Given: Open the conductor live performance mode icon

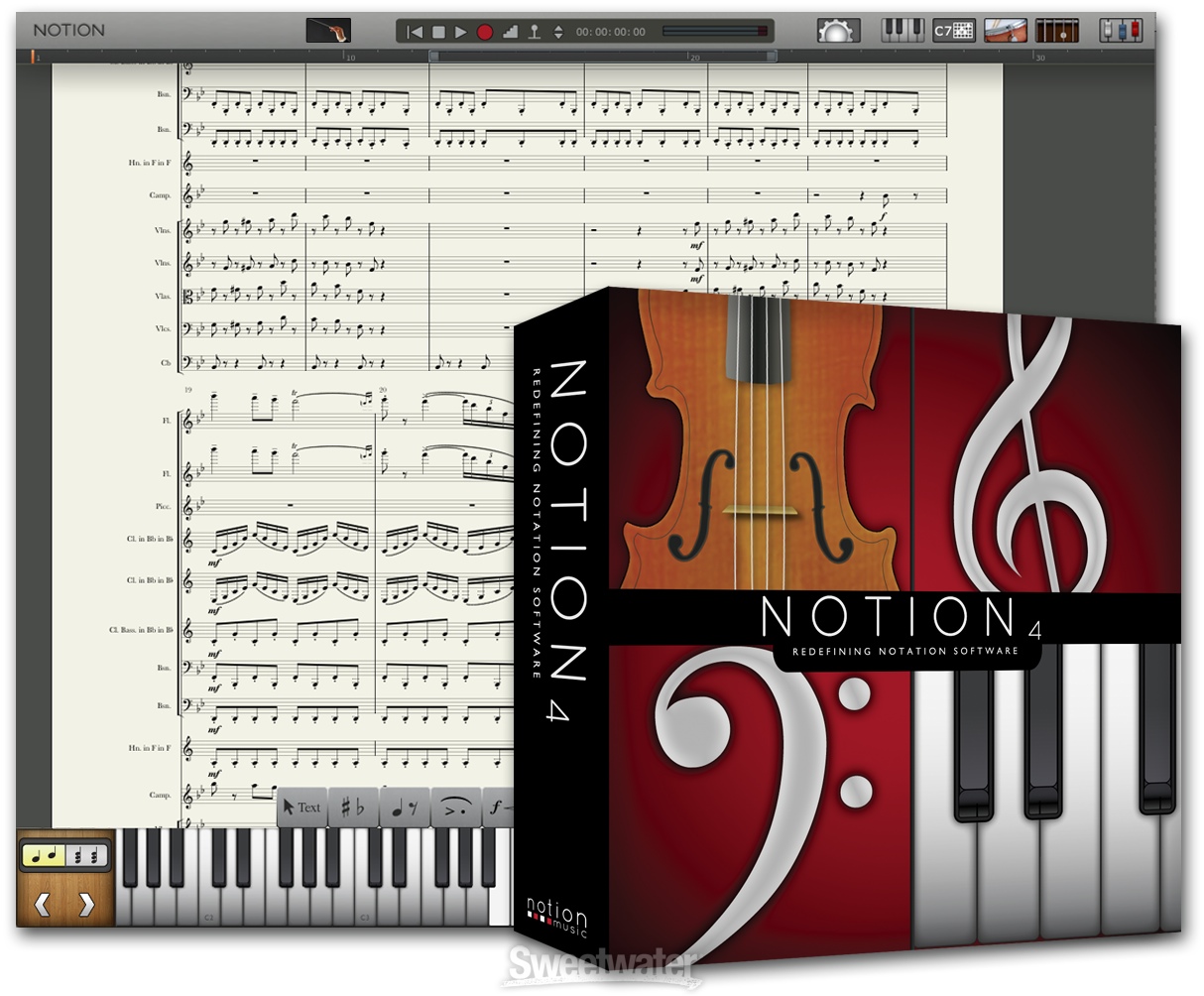Looking at the screenshot, I should [x=328, y=30].
